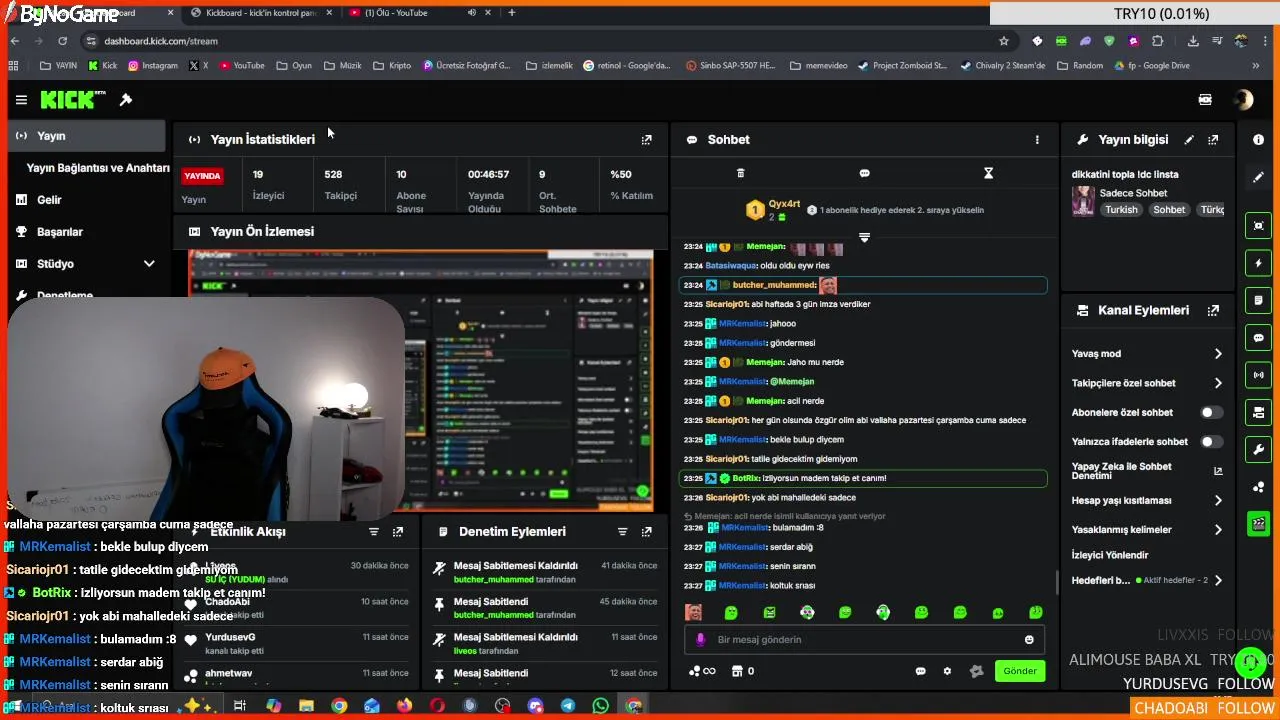Toggle Abonelere özel sohbet switch
The height and width of the screenshot is (720, 1280).
click(1211, 412)
